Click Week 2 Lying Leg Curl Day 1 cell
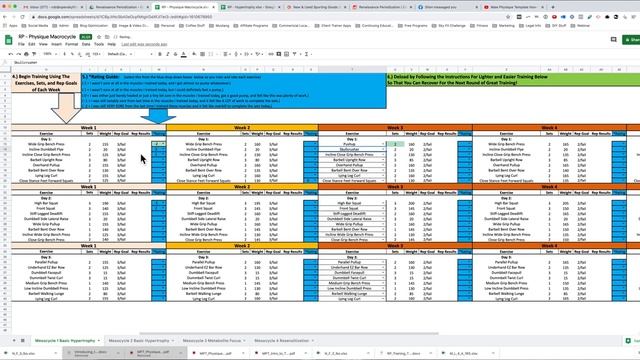Screen dimensions: 640x360 click(x=203, y=176)
